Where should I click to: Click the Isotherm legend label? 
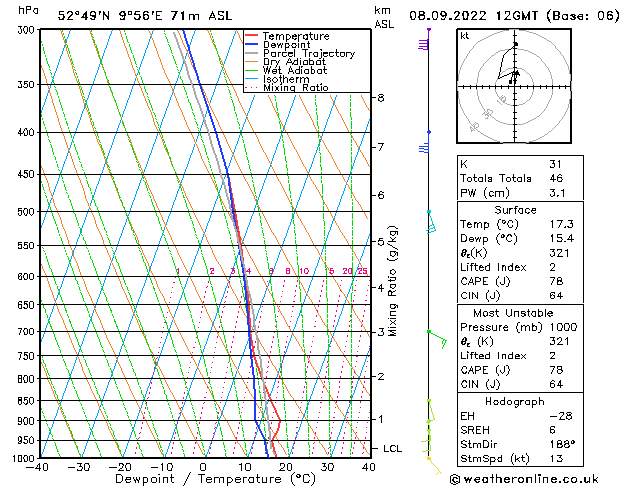click(286, 79)
